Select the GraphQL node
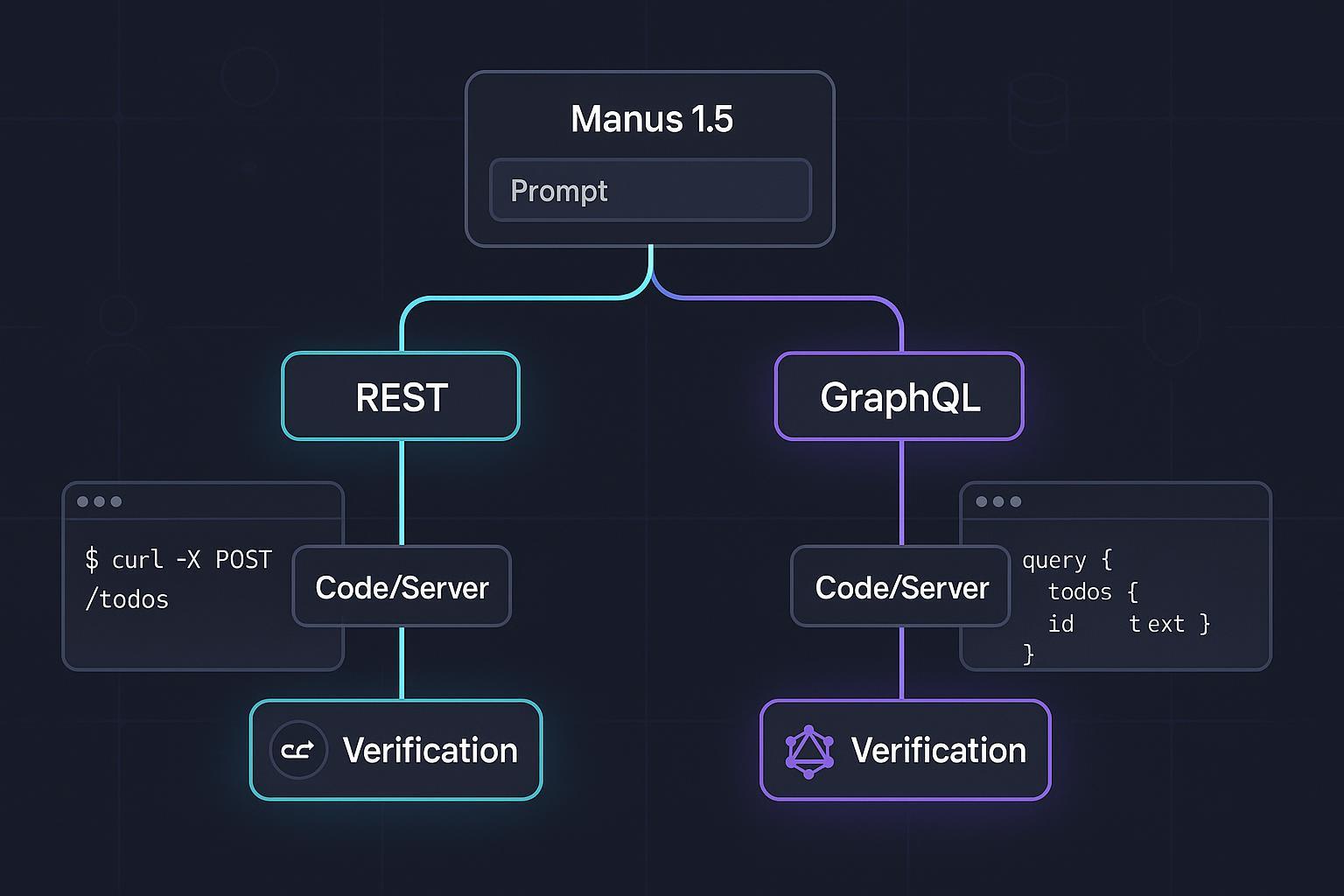 (x=899, y=396)
